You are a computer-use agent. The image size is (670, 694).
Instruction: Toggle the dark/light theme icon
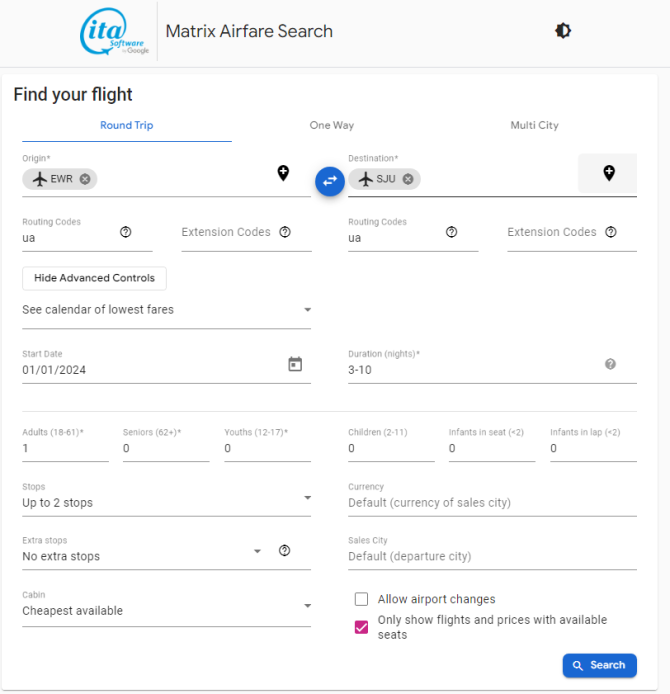tap(563, 31)
